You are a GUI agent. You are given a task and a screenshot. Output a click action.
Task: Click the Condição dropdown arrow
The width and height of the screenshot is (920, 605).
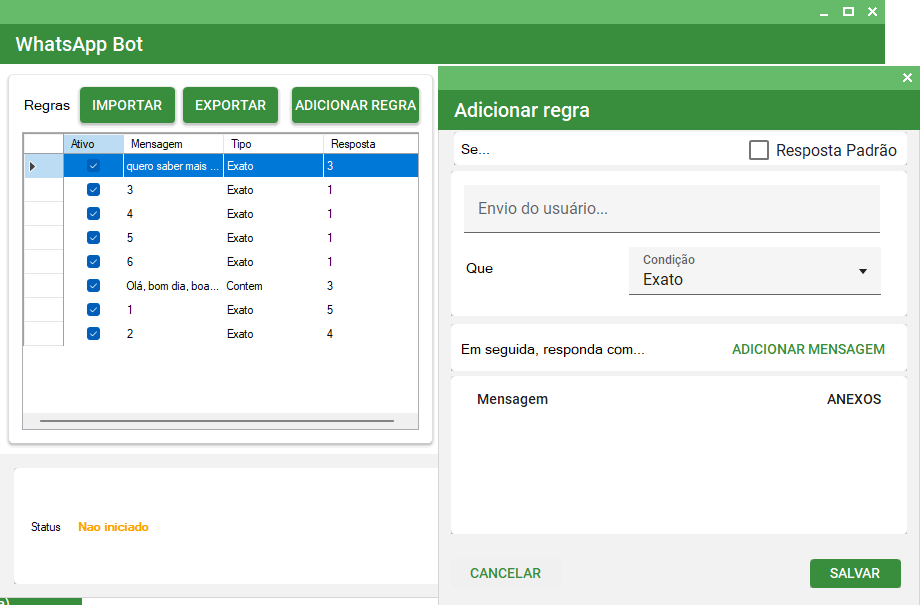click(863, 272)
